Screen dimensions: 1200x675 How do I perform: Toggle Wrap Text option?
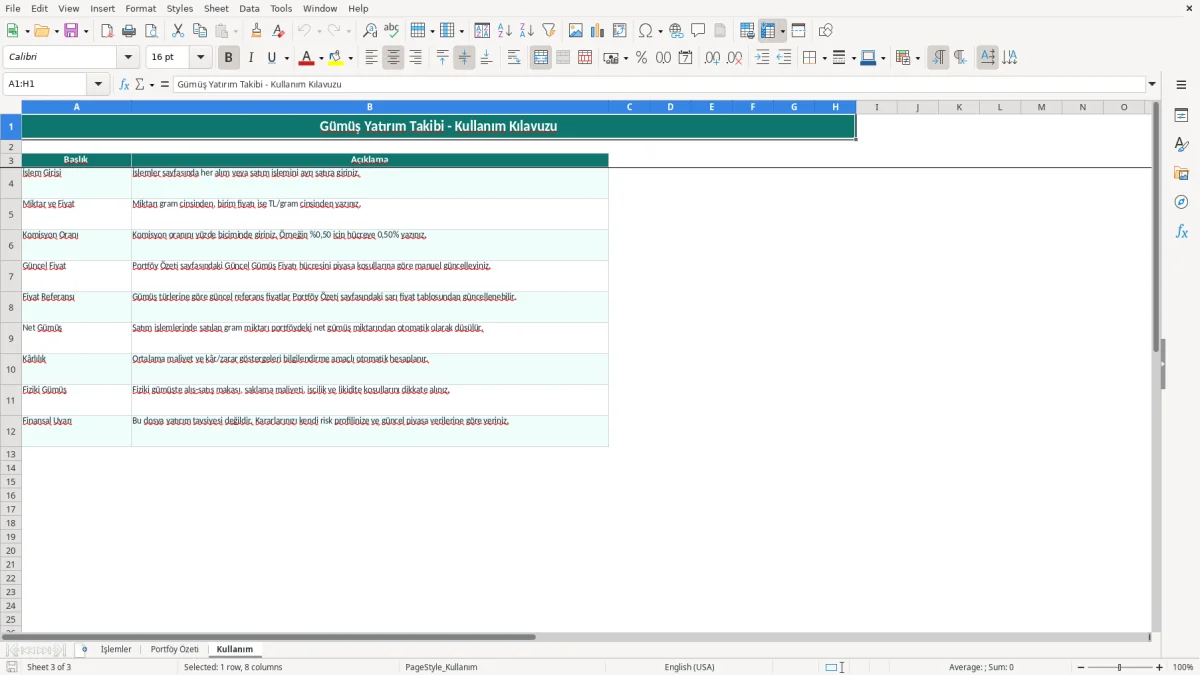tap(514, 58)
